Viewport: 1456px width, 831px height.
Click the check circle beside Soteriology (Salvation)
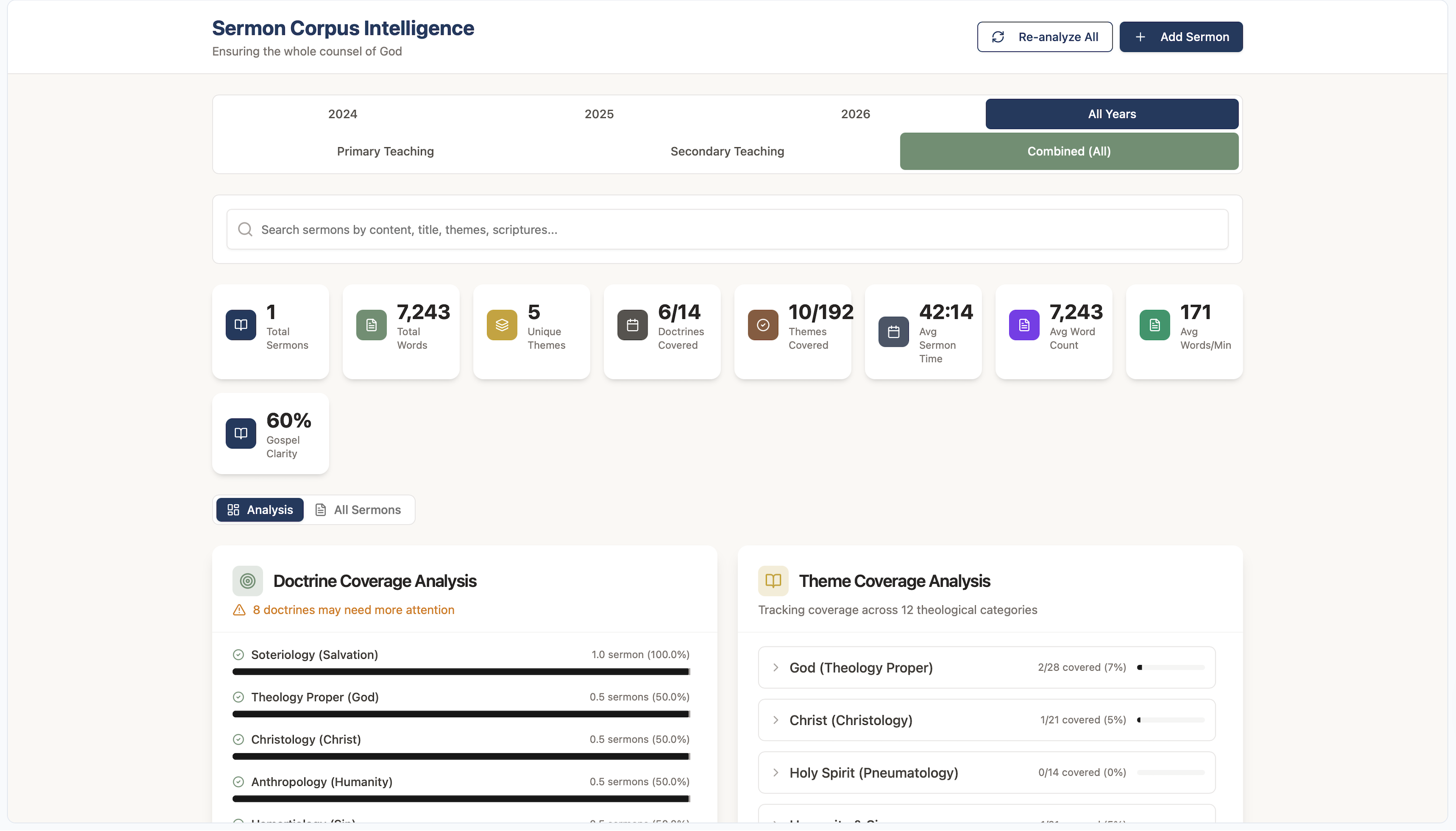(239, 655)
